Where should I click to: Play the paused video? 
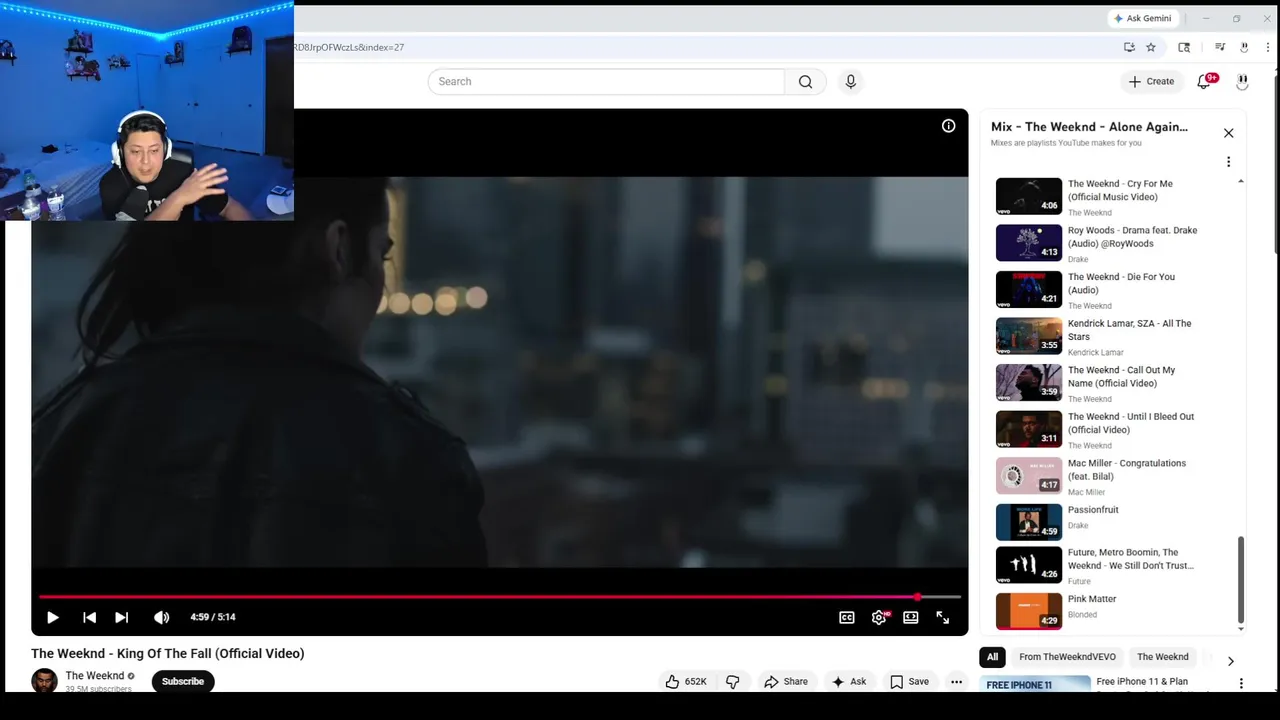coord(53,617)
